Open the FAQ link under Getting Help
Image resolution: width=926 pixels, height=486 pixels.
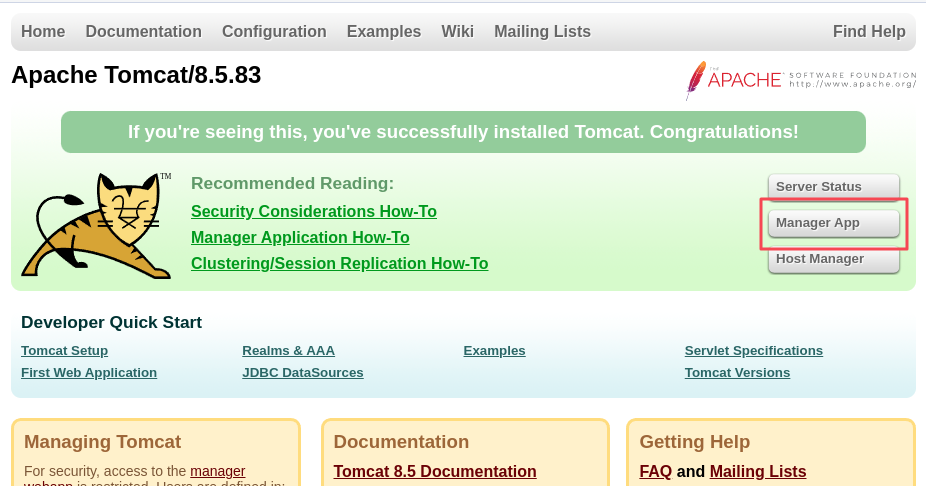(656, 471)
